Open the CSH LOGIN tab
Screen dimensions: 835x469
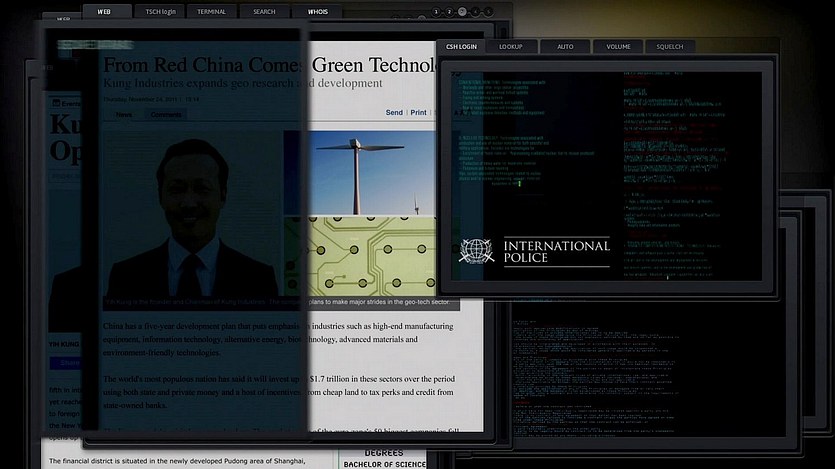click(x=461, y=47)
